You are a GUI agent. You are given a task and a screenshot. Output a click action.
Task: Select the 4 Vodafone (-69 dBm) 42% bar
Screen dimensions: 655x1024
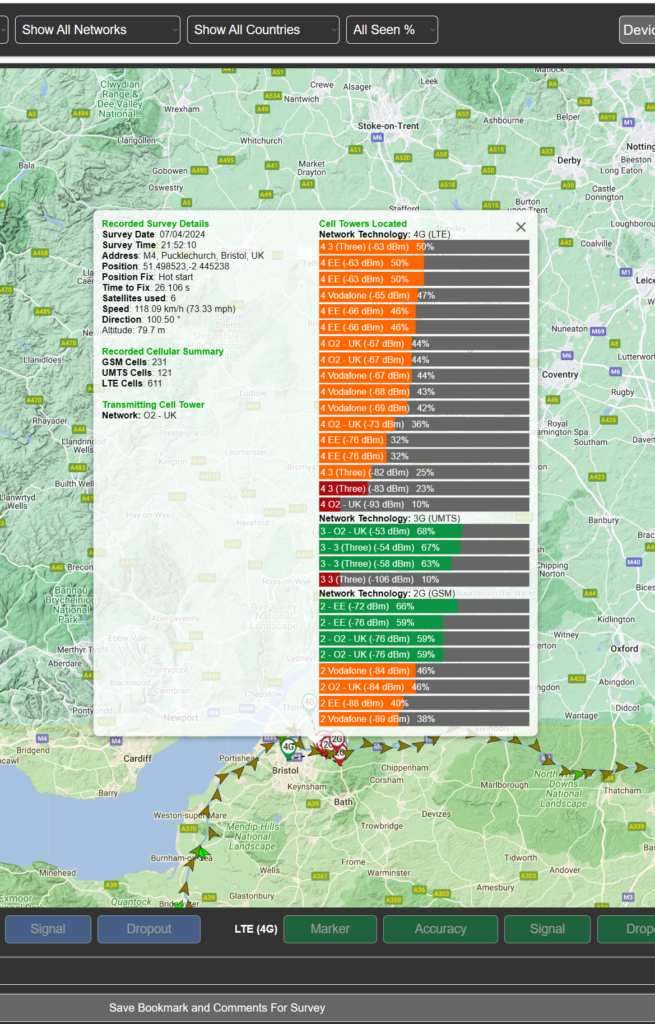pos(424,408)
